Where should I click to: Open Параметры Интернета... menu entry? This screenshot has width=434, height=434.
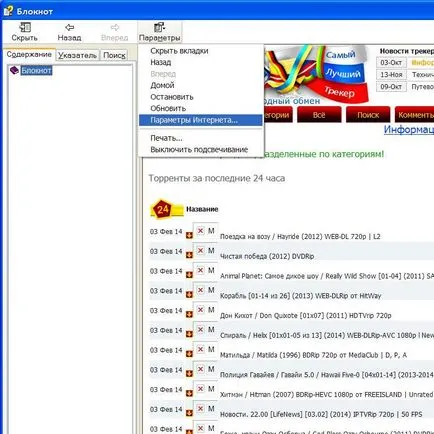[201, 120]
